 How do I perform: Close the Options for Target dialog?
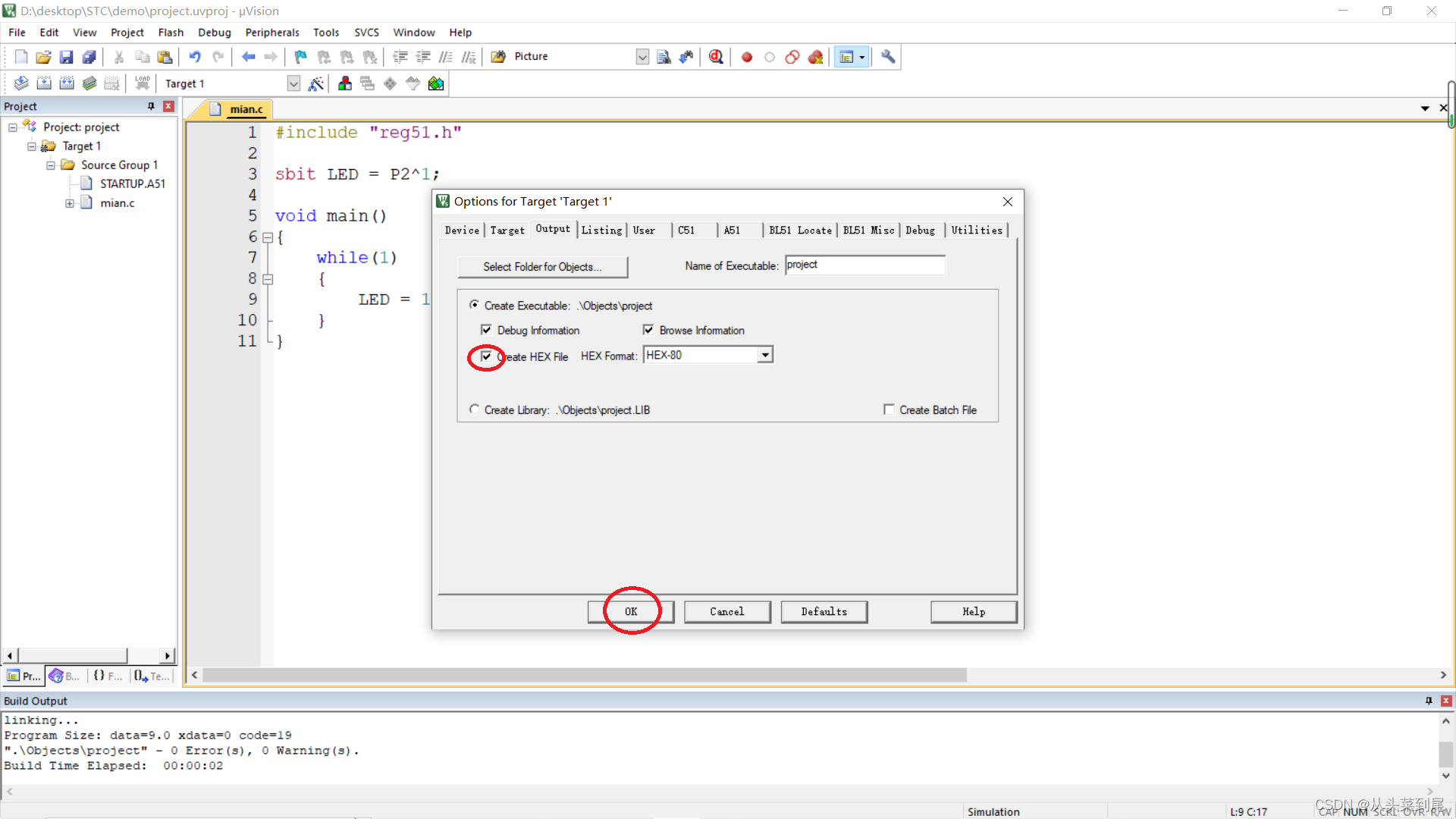[1008, 202]
